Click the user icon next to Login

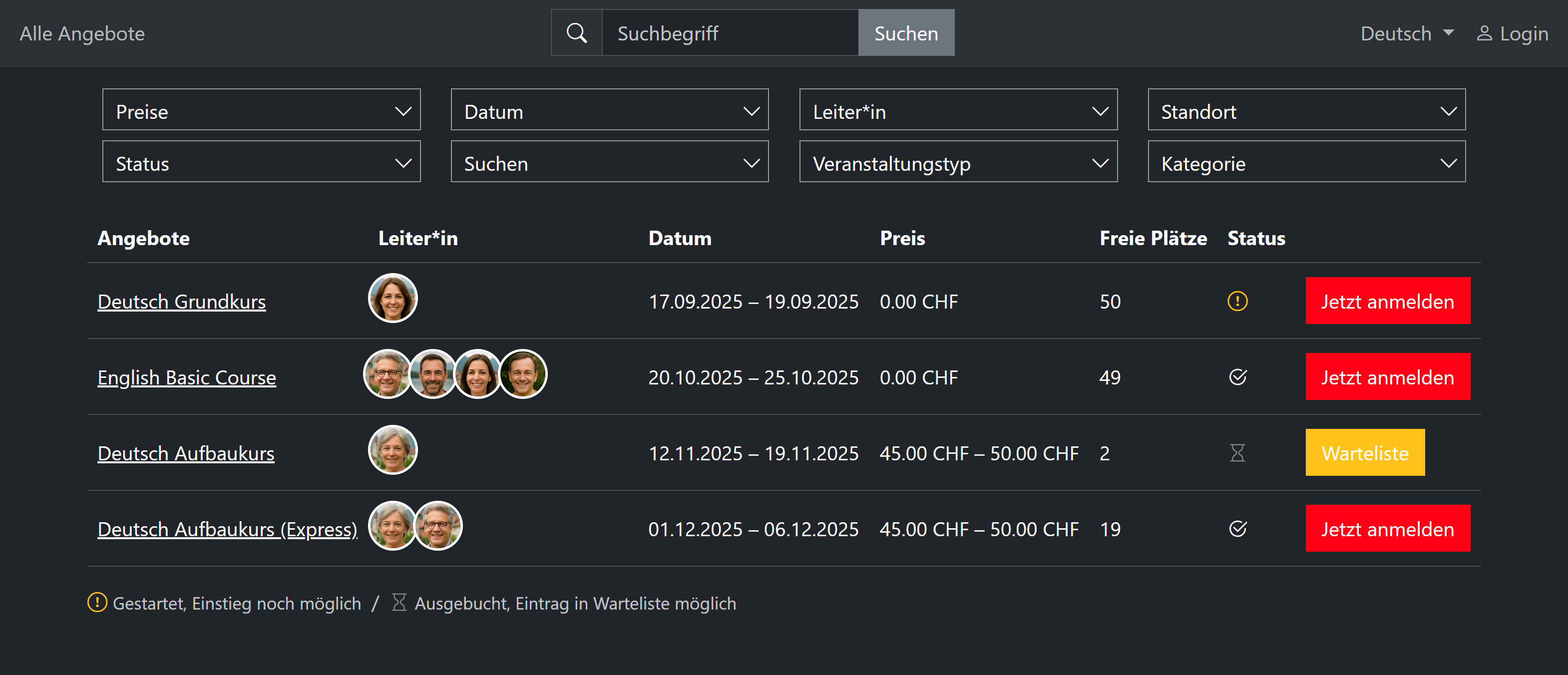tap(1484, 33)
